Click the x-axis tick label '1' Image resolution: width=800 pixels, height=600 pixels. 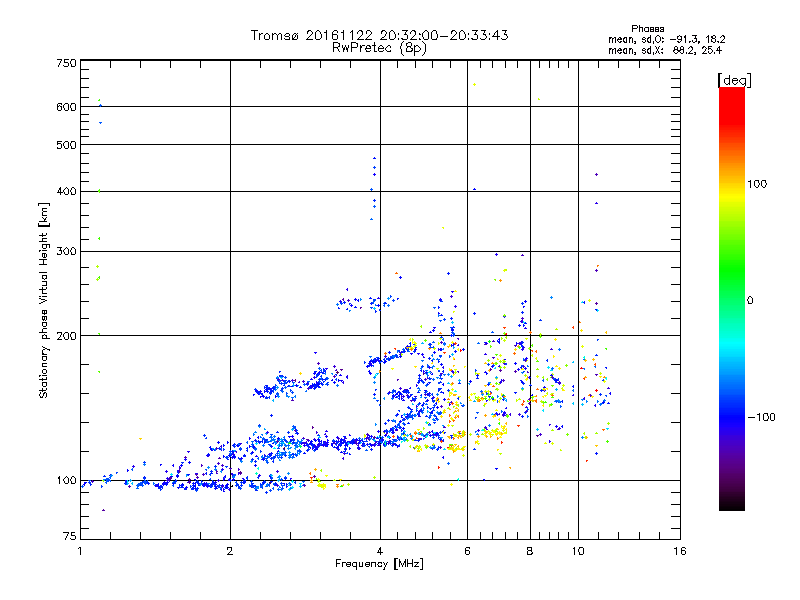click(80, 551)
